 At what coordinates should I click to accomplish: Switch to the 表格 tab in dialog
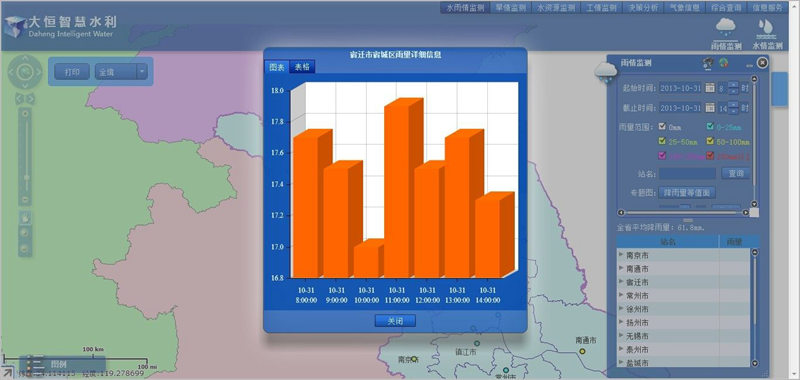click(x=302, y=67)
